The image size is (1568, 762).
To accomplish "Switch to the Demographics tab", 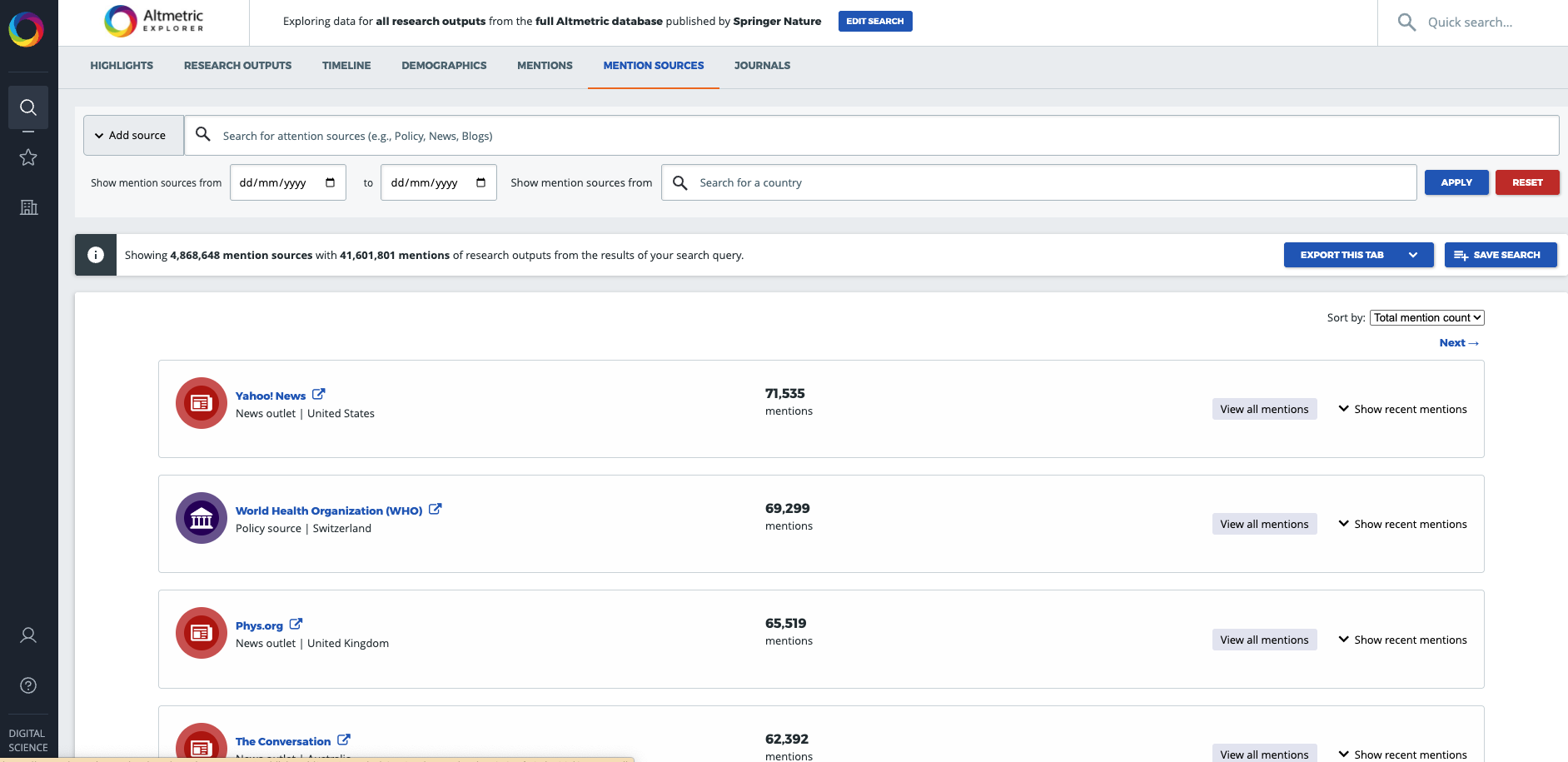I will 444,65.
